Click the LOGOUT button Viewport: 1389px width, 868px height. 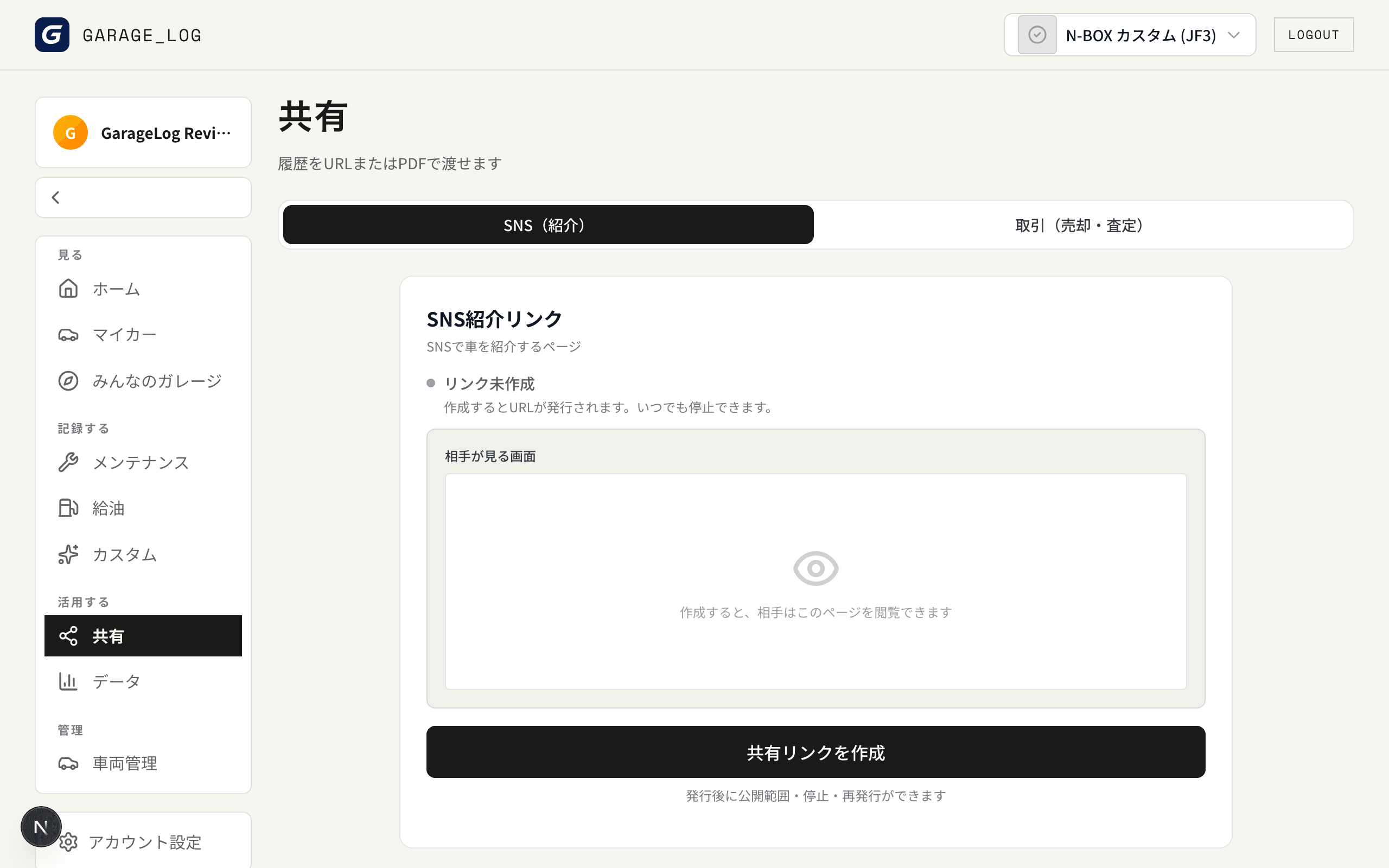[x=1313, y=35]
